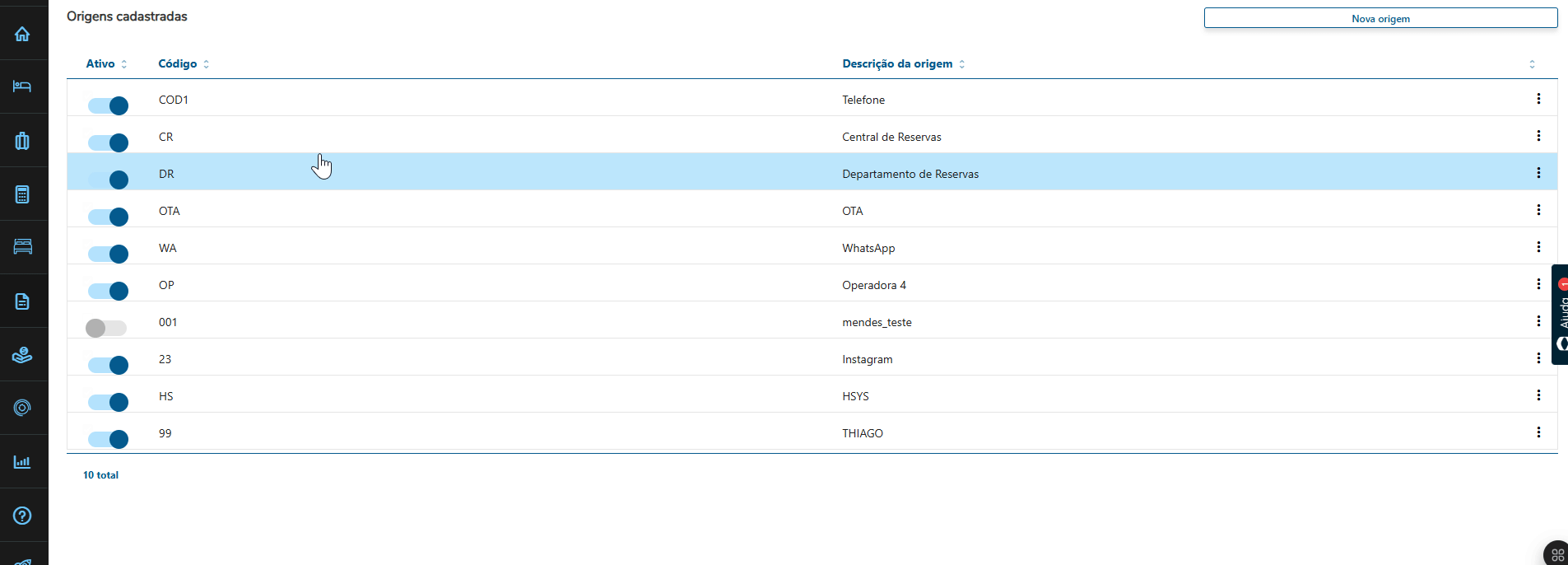Select the code cell OP
1568x565 pixels.
pyautogui.click(x=166, y=285)
